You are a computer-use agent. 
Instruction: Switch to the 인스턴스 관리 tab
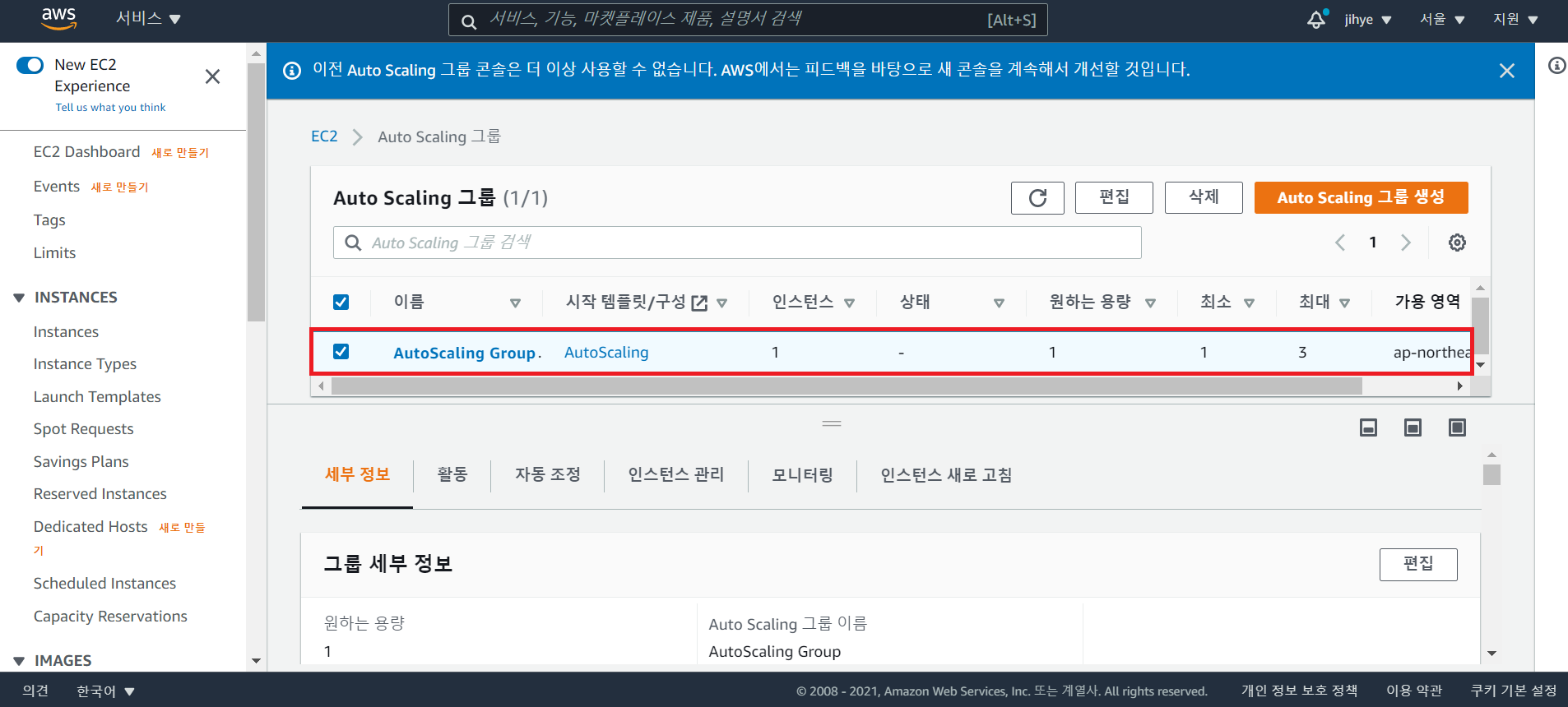(675, 475)
